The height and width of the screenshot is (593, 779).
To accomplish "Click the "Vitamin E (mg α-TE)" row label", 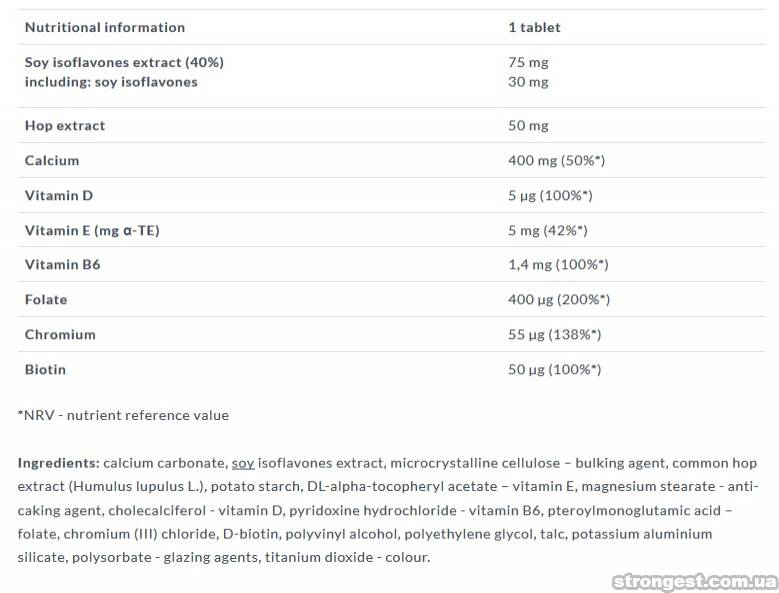I will pyautogui.click(x=92, y=230).
